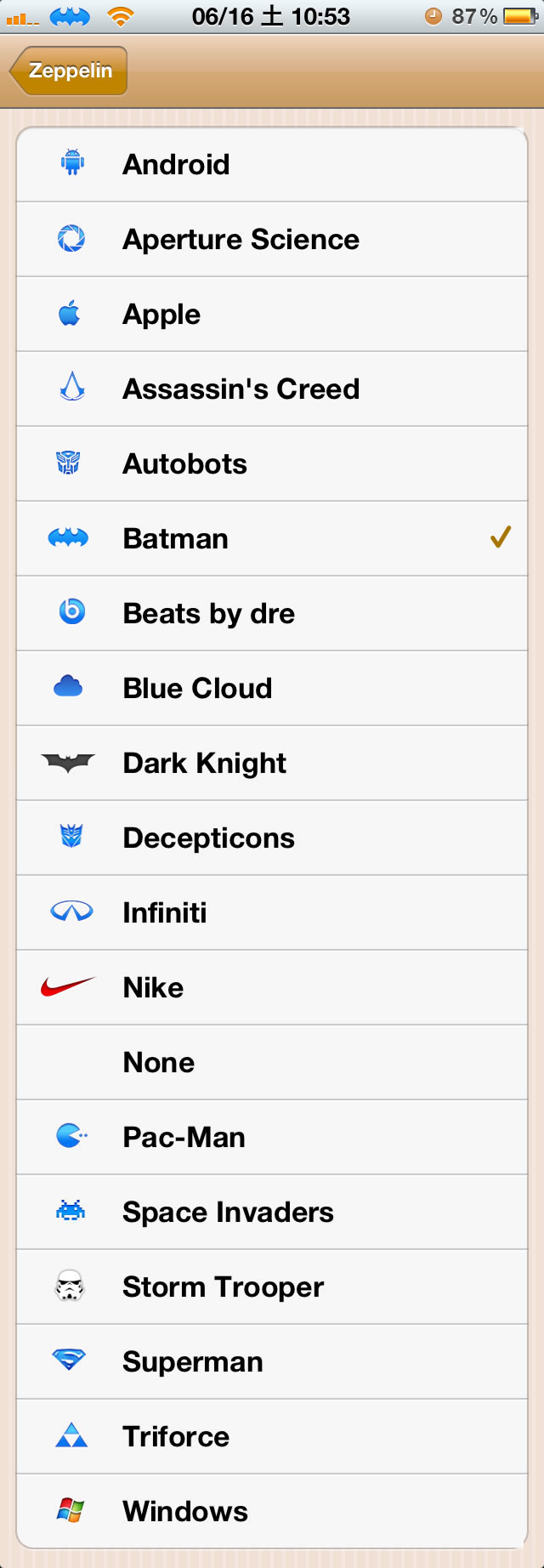
Task: Tap the battery indicator in status bar
Action: pyautogui.click(x=520, y=16)
